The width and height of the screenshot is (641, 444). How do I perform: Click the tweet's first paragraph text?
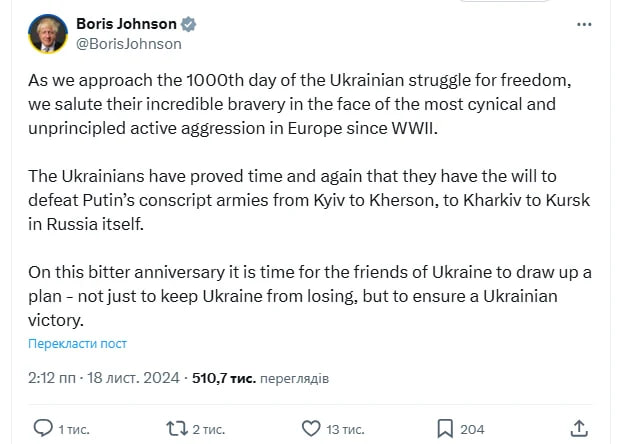pyautogui.click(x=310, y=105)
